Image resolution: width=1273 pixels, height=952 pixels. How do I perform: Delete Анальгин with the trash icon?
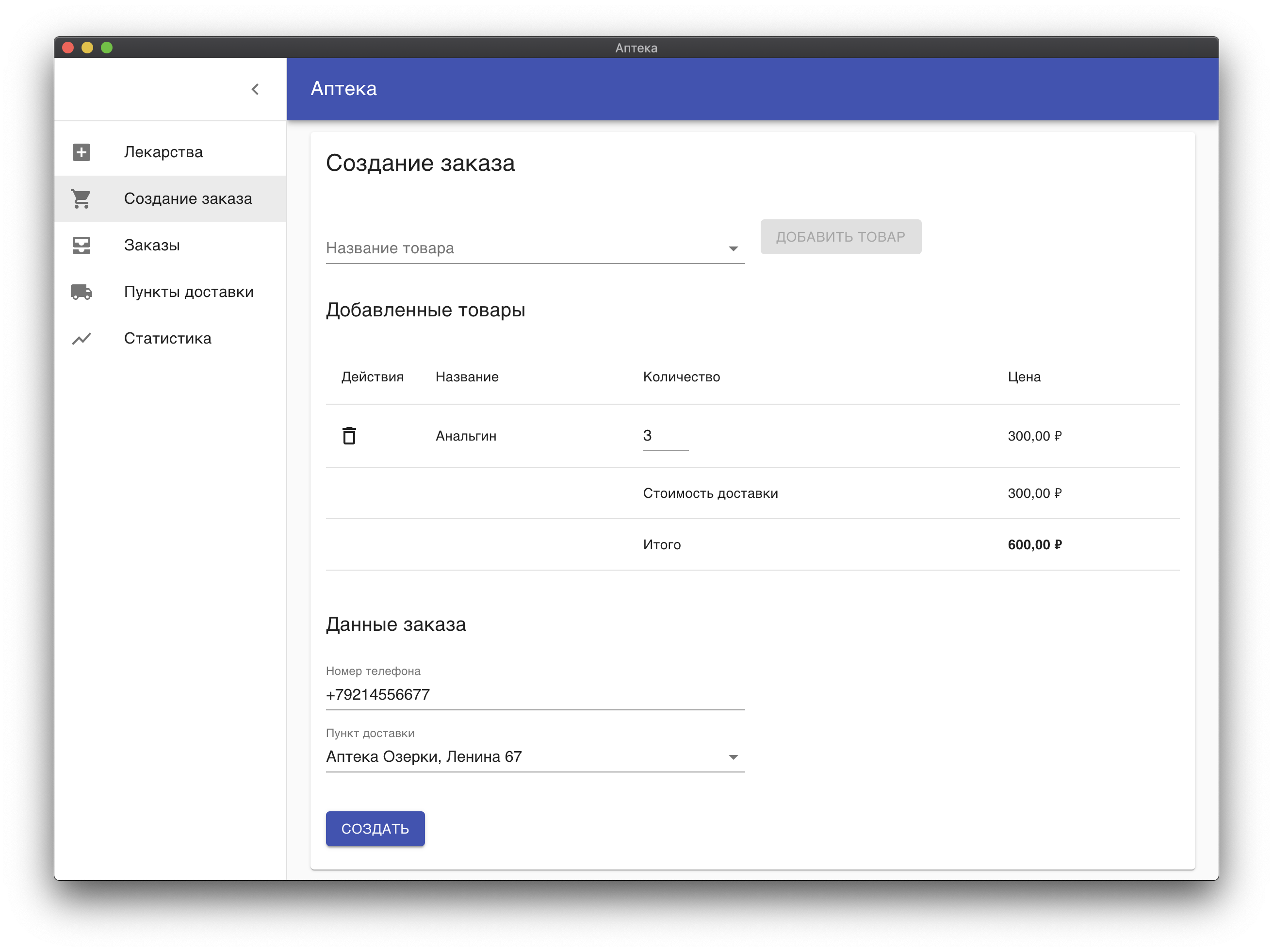[x=349, y=436]
